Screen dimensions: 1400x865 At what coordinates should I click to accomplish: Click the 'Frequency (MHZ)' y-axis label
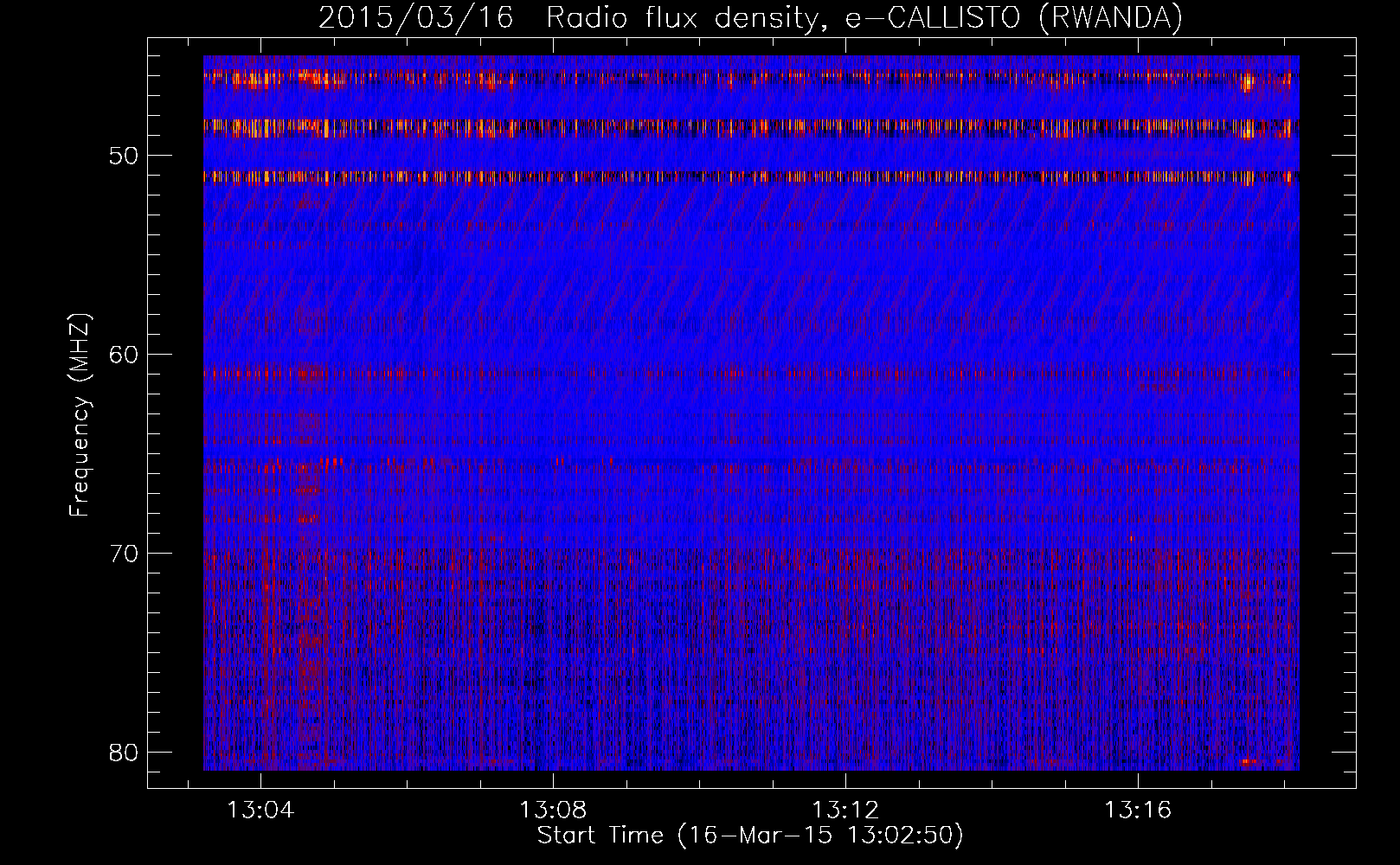click(80, 414)
